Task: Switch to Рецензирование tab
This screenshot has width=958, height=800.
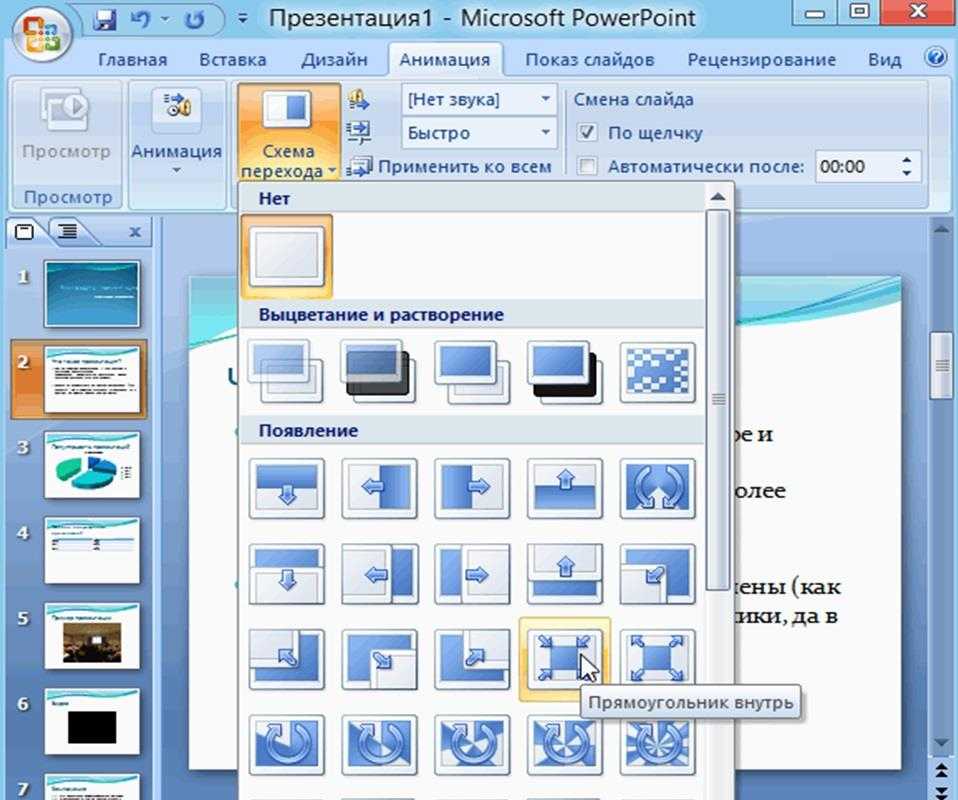Action: [x=761, y=60]
